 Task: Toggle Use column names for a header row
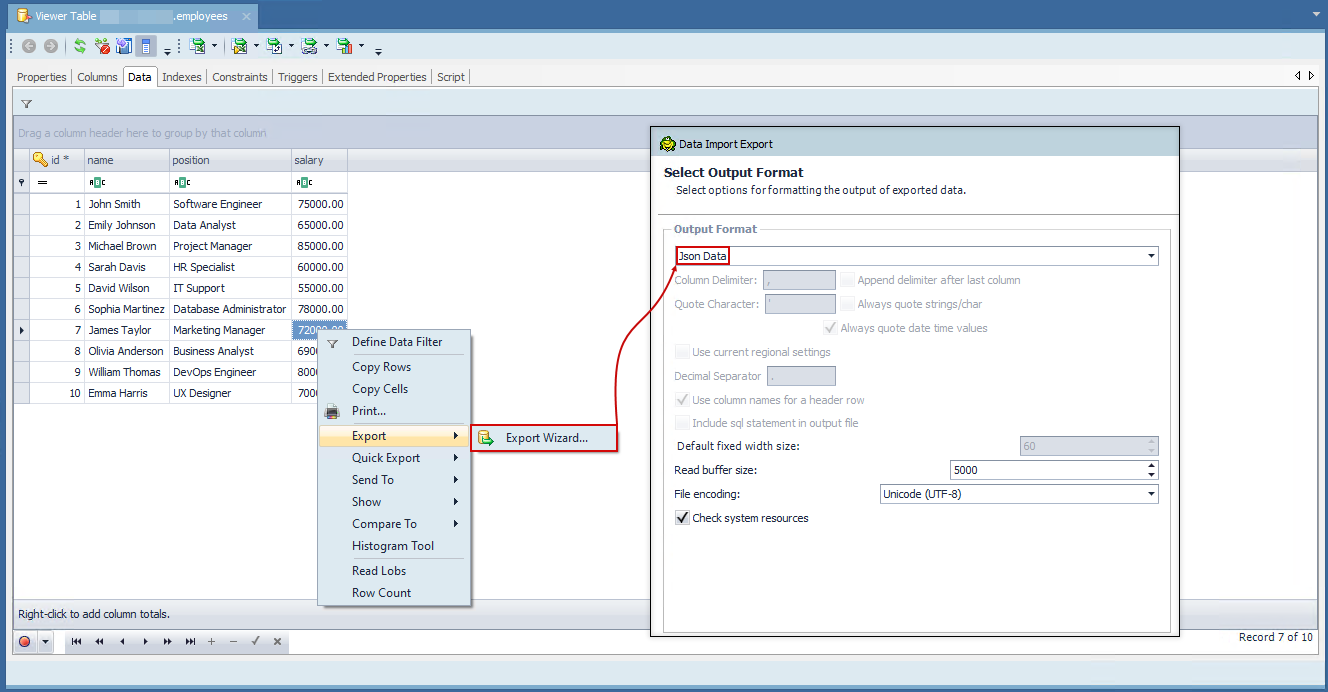click(682, 400)
